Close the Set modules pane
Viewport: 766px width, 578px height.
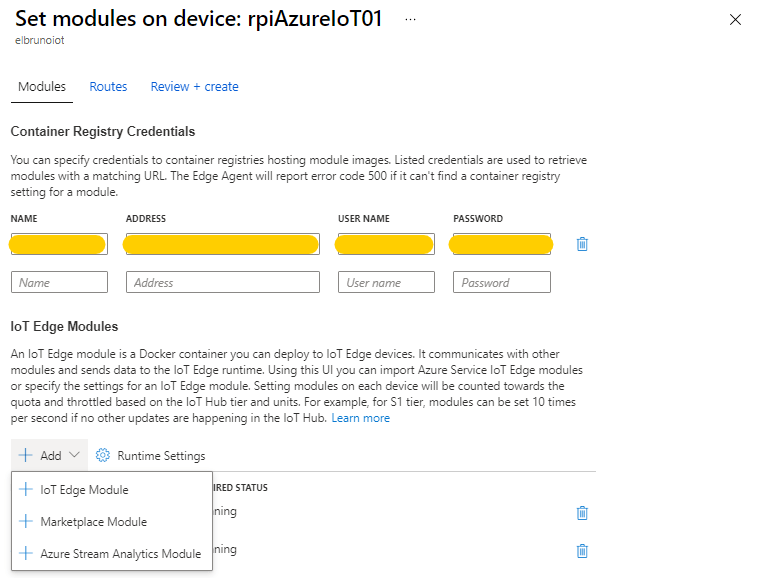pos(736,20)
